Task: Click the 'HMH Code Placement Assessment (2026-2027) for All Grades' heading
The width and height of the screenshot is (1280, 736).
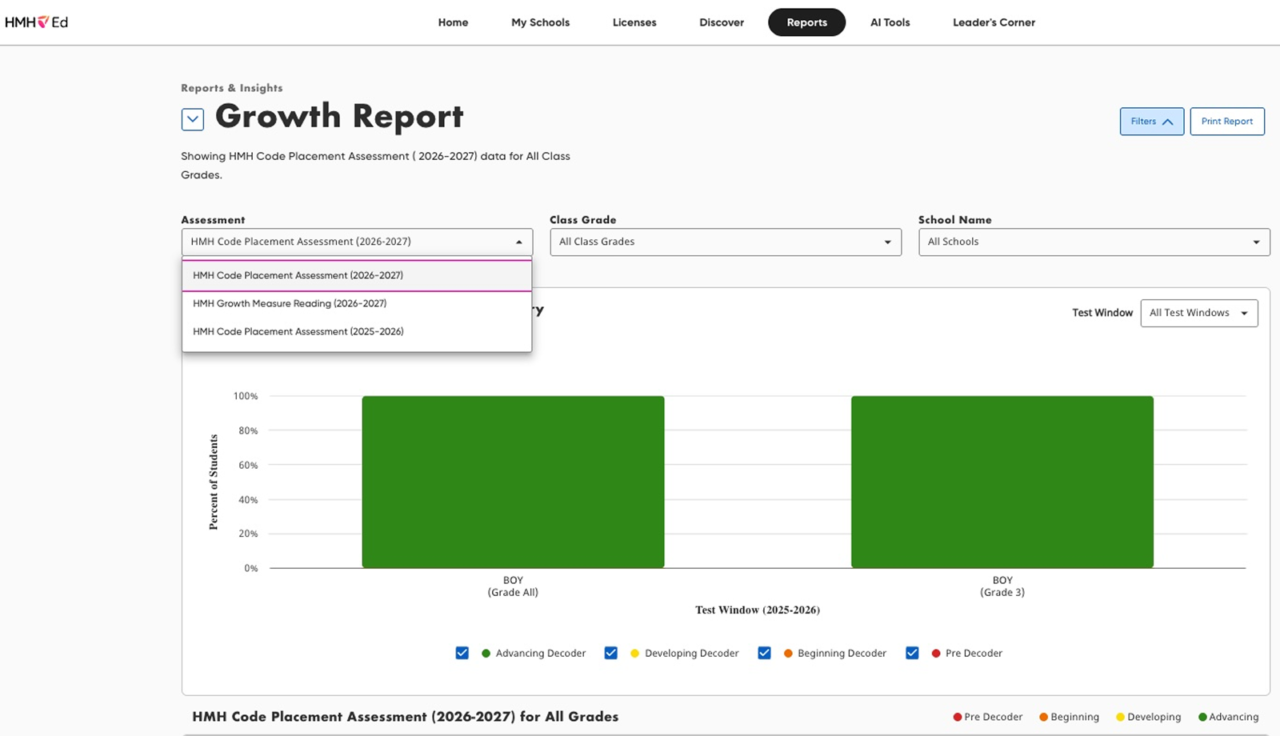Action: pyautogui.click(x=405, y=716)
